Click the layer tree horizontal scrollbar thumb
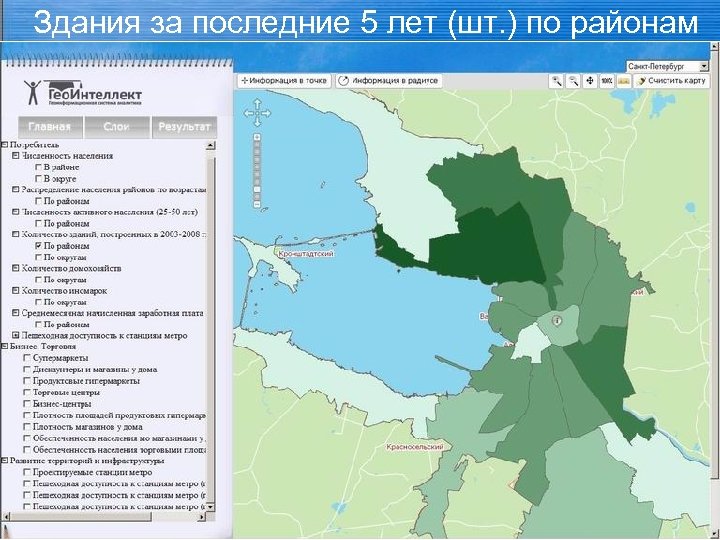The width and height of the screenshot is (720, 540). tap(79, 517)
